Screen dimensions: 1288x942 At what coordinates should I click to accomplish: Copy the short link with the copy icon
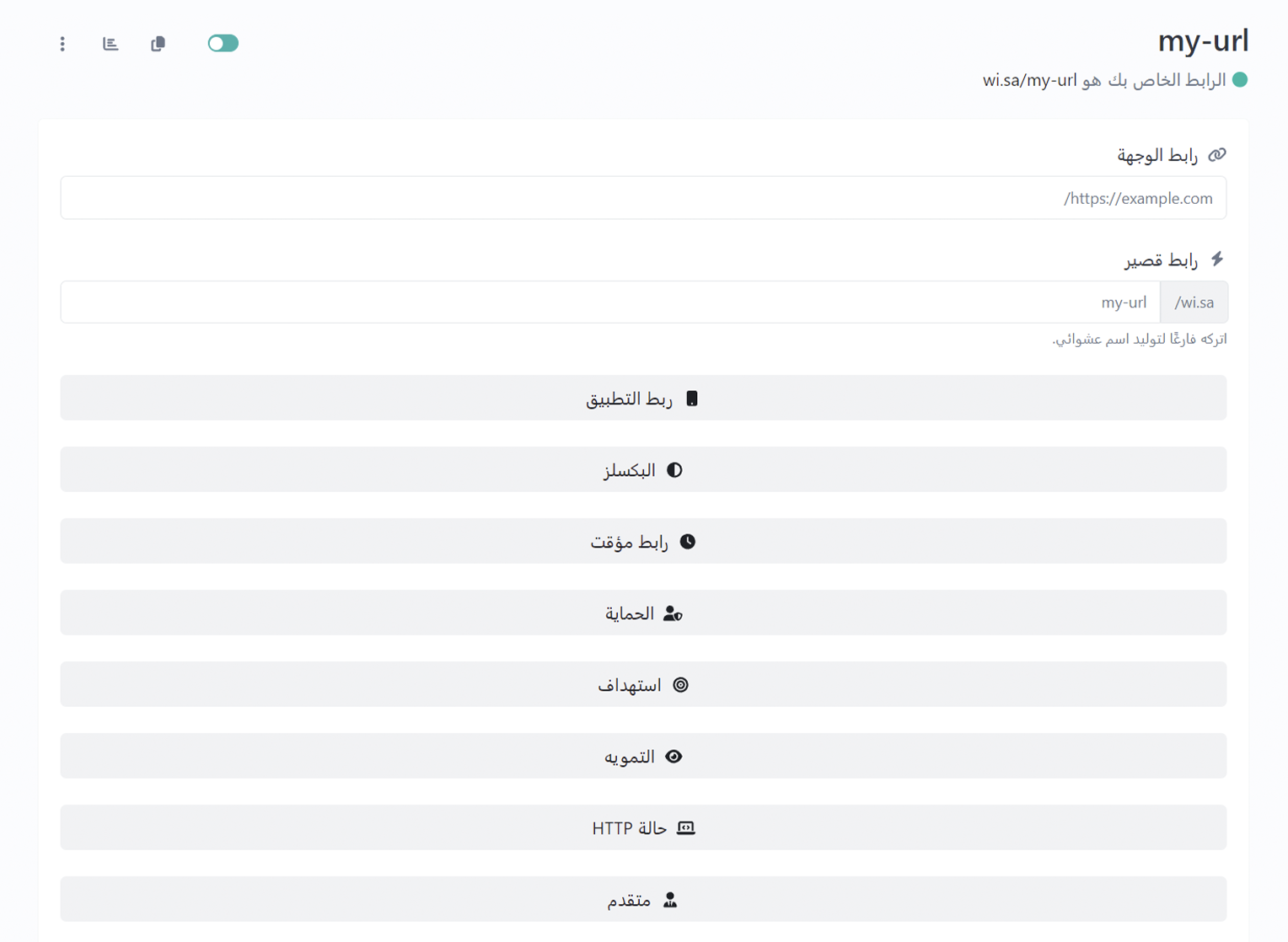tap(158, 44)
